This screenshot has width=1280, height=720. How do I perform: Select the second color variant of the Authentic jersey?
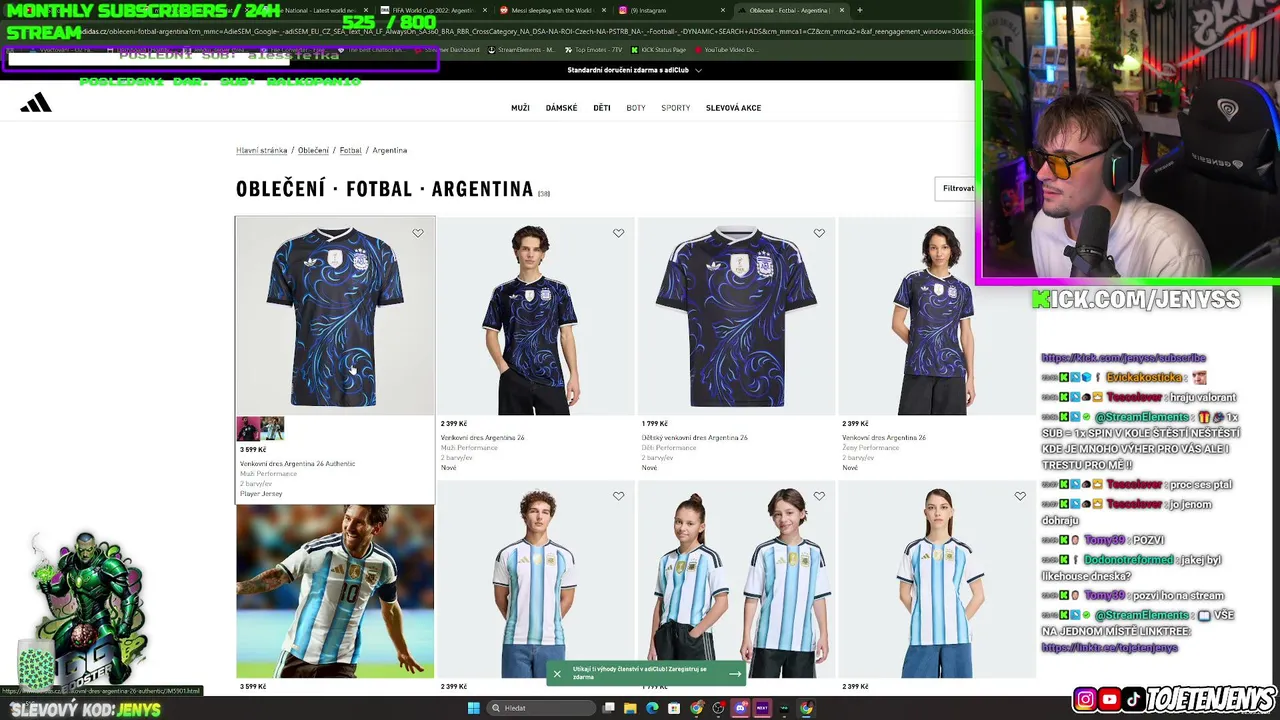(x=272, y=429)
